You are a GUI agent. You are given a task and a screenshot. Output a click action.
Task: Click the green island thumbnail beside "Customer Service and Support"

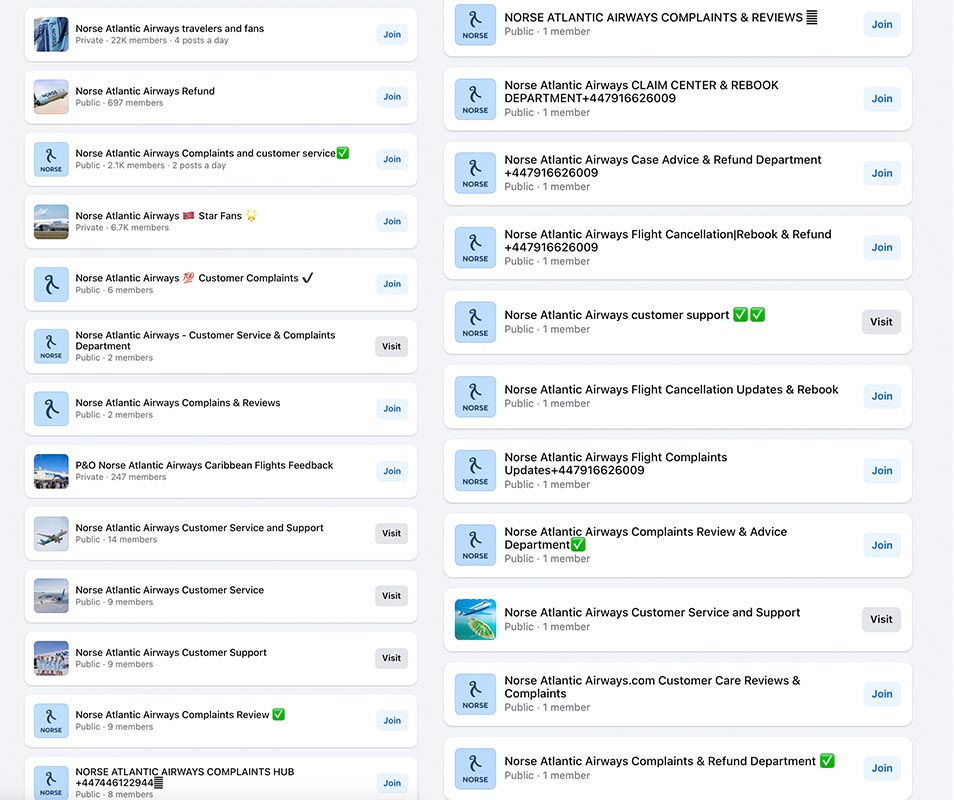(x=475, y=619)
